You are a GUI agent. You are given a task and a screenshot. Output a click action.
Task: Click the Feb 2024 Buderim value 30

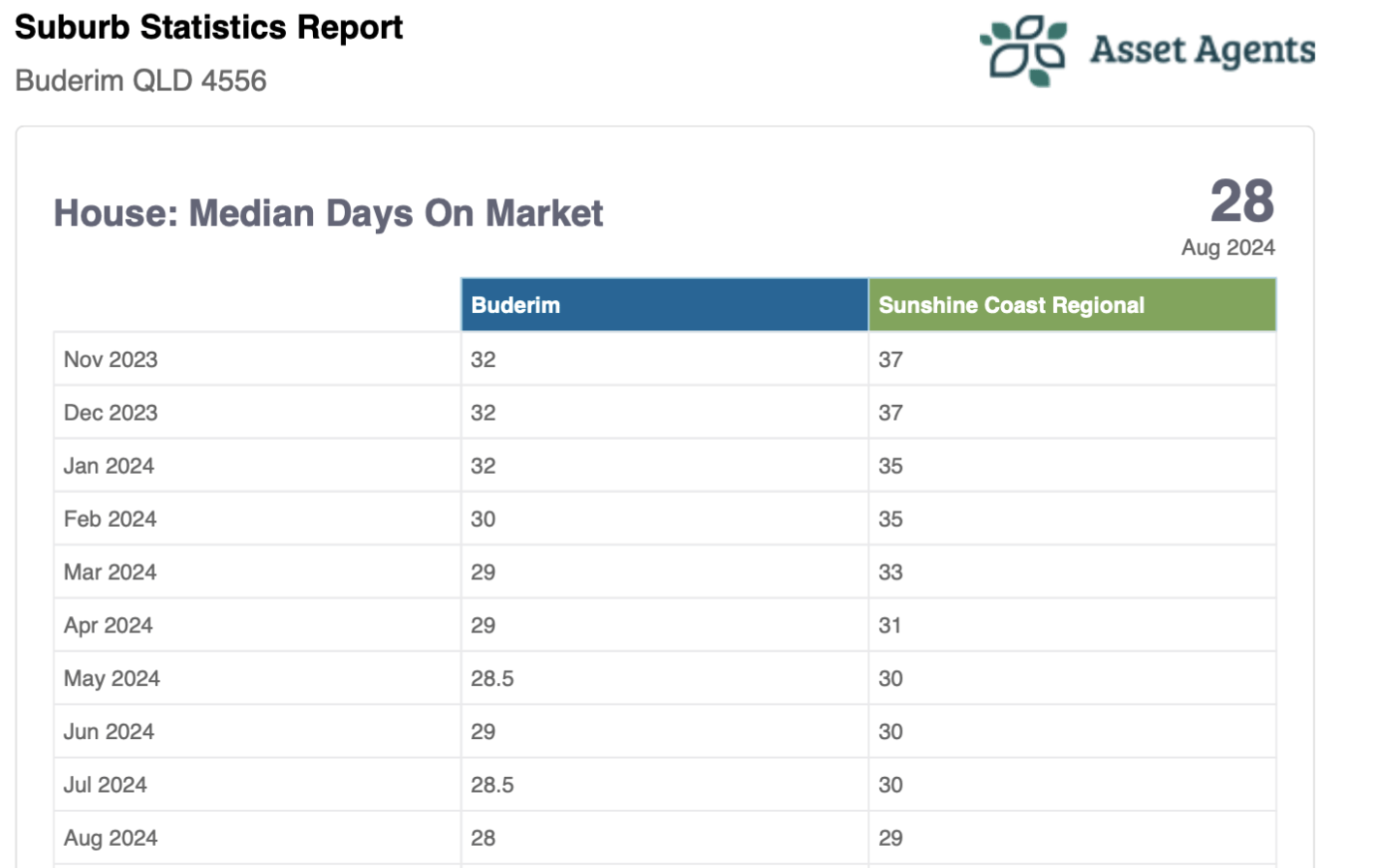tap(484, 519)
